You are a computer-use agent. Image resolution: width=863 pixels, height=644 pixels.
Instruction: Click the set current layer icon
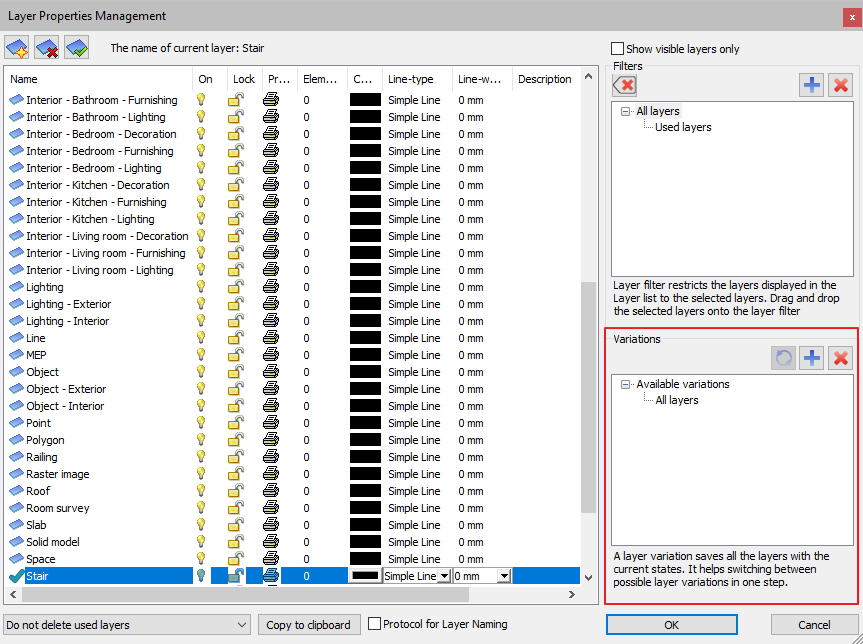76,48
